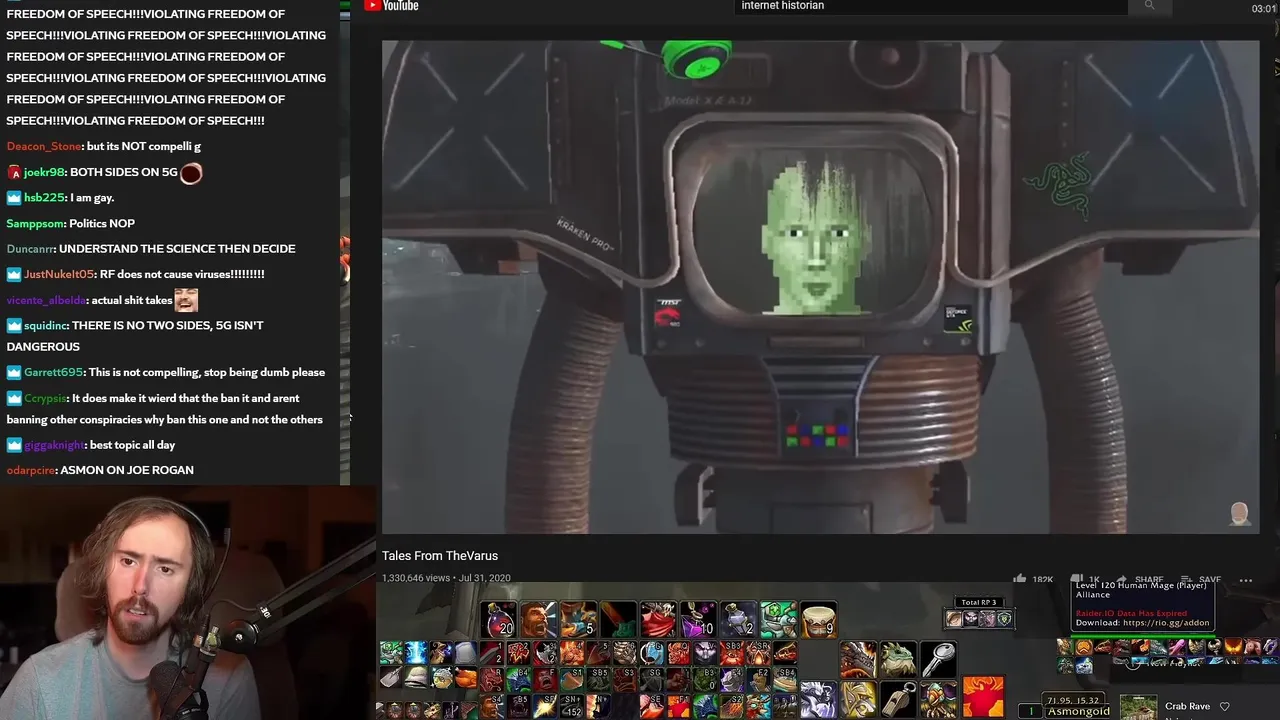Click username Garrett695 in chat
1280x720 pixels.
54,372
